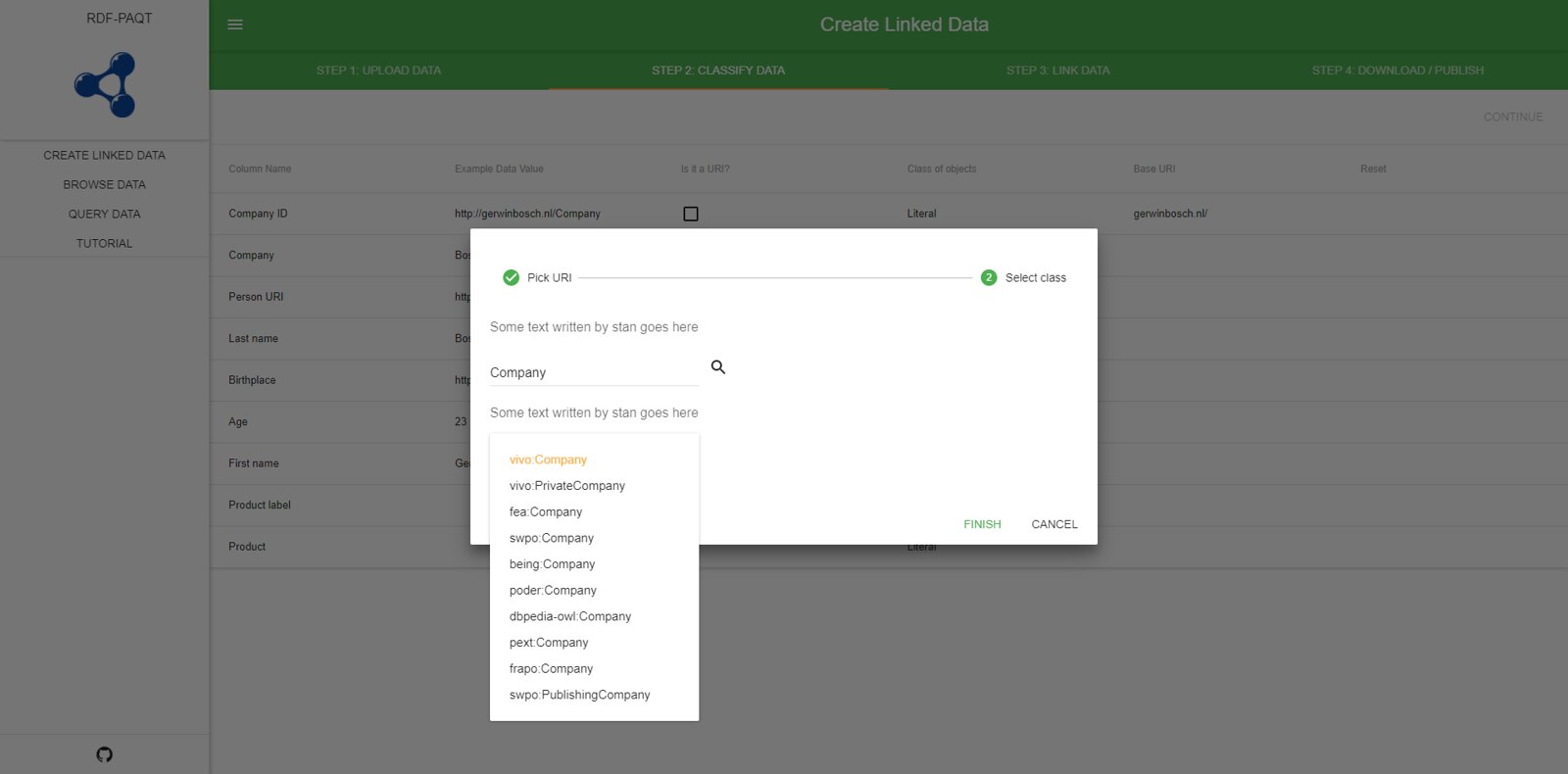Viewport: 1568px width, 774px height.
Task: Select pext:Company class
Action: [549, 643]
